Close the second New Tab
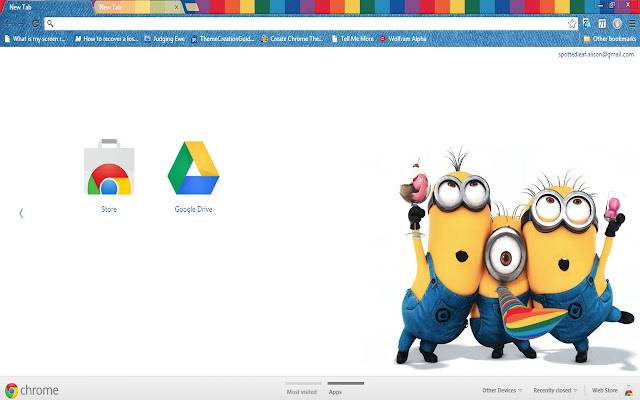The width and height of the screenshot is (640, 400). [176, 7]
